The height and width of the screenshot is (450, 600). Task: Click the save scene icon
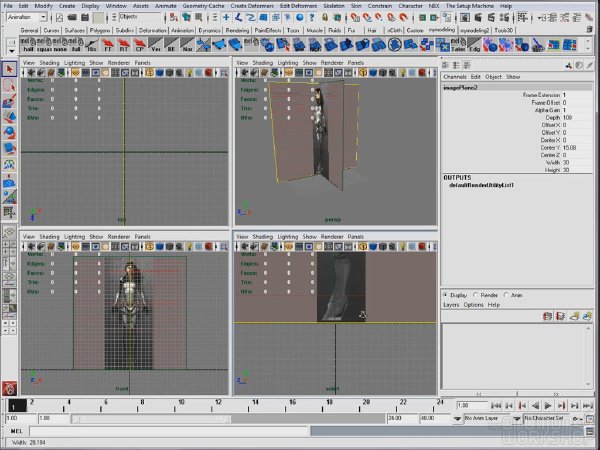pos(85,17)
